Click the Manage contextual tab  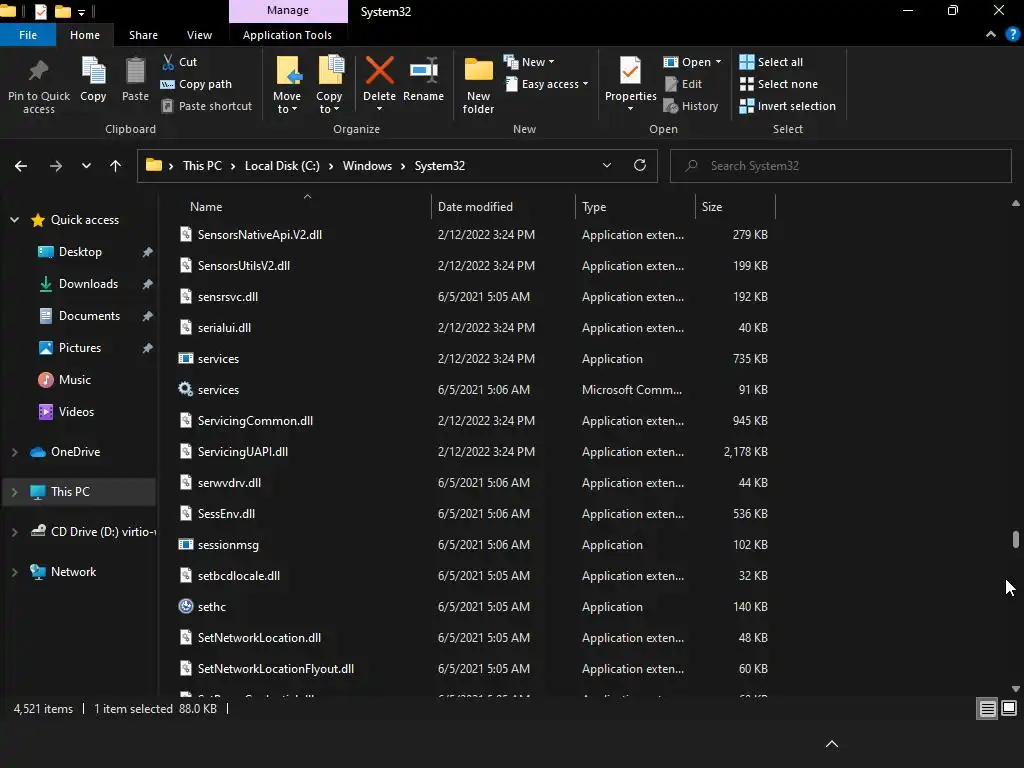pos(288,10)
